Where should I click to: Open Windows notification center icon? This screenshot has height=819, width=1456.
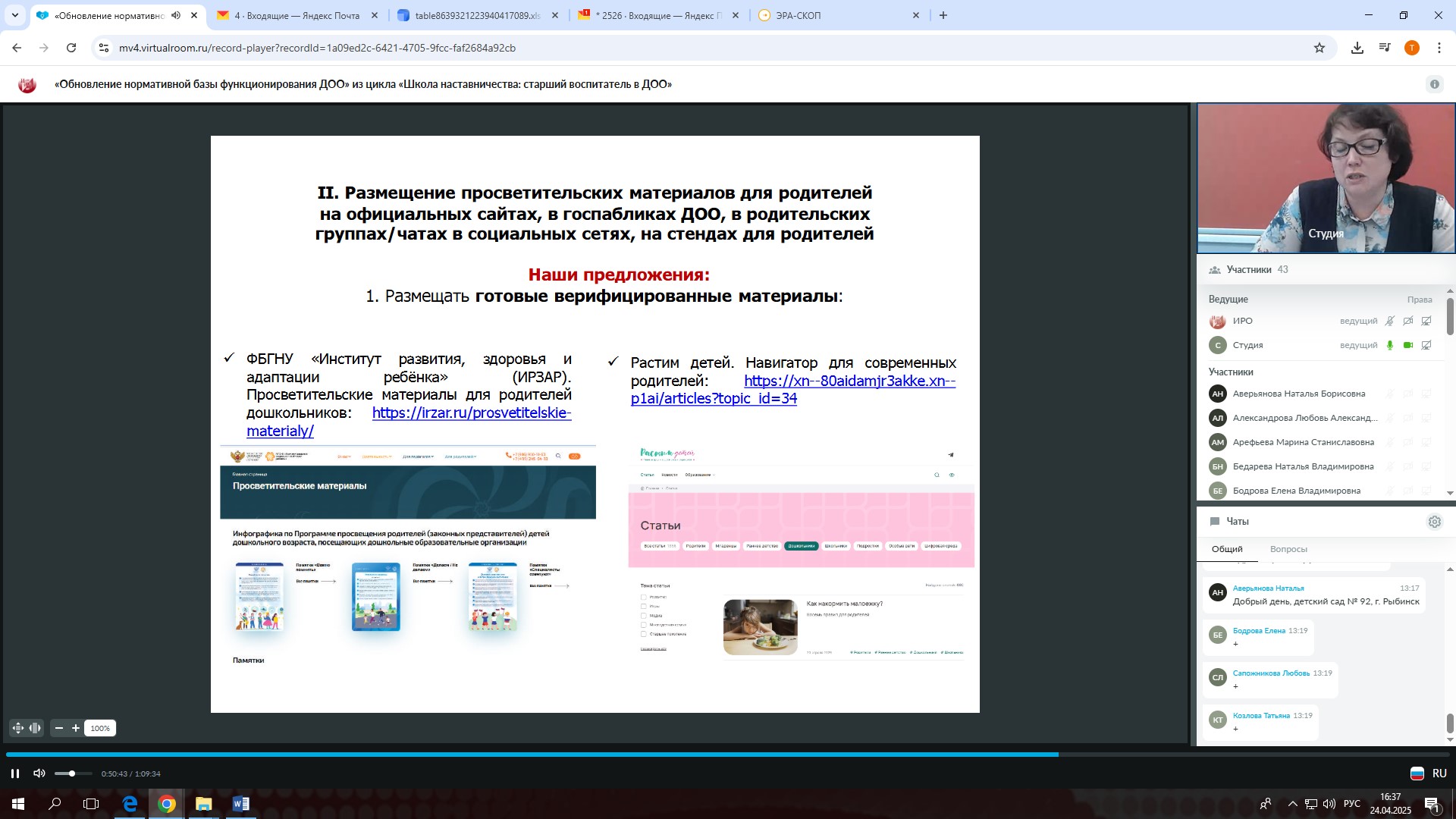click(x=1432, y=804)
